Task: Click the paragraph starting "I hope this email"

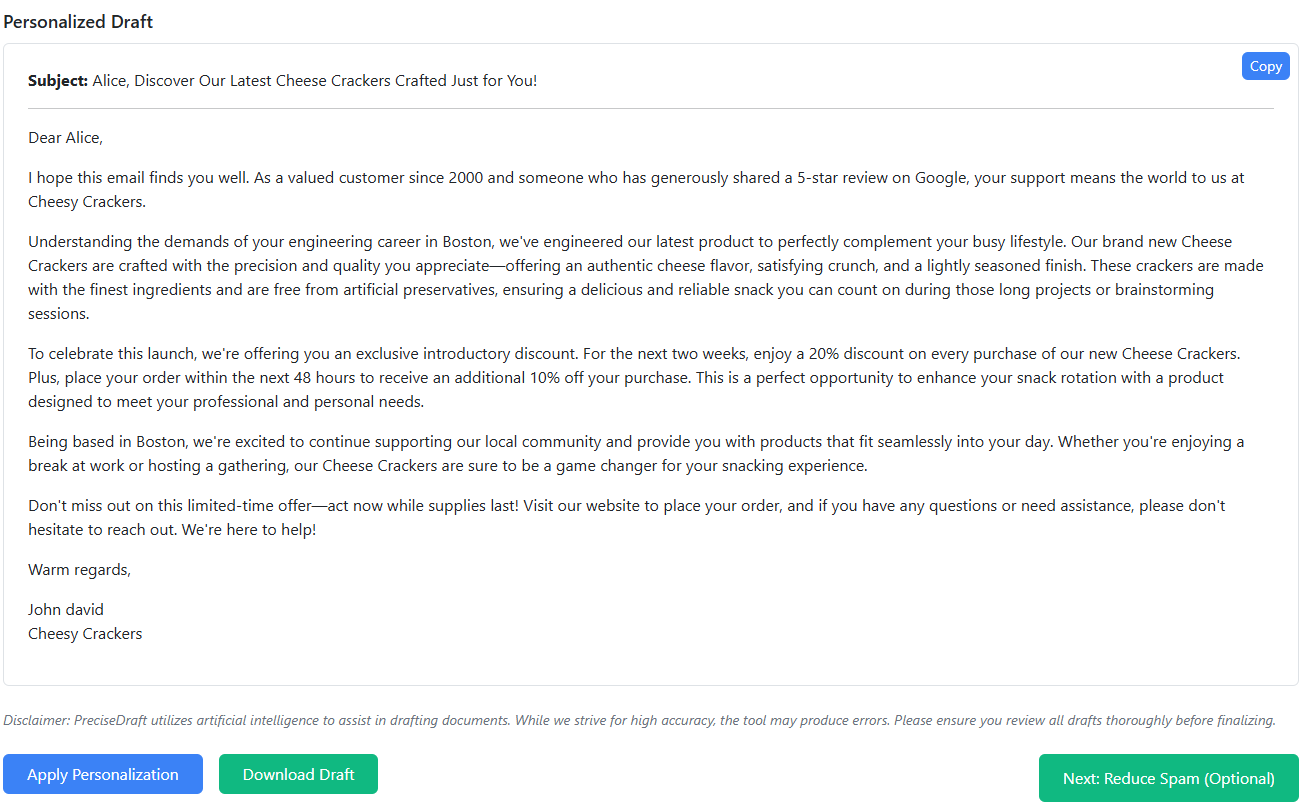Action: [636, 189]
